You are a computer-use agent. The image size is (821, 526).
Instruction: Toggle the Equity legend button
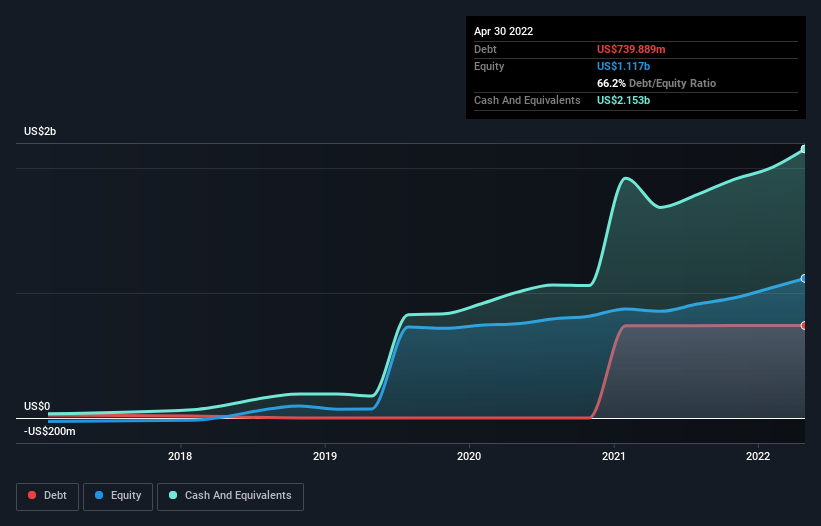click(118, 496)
